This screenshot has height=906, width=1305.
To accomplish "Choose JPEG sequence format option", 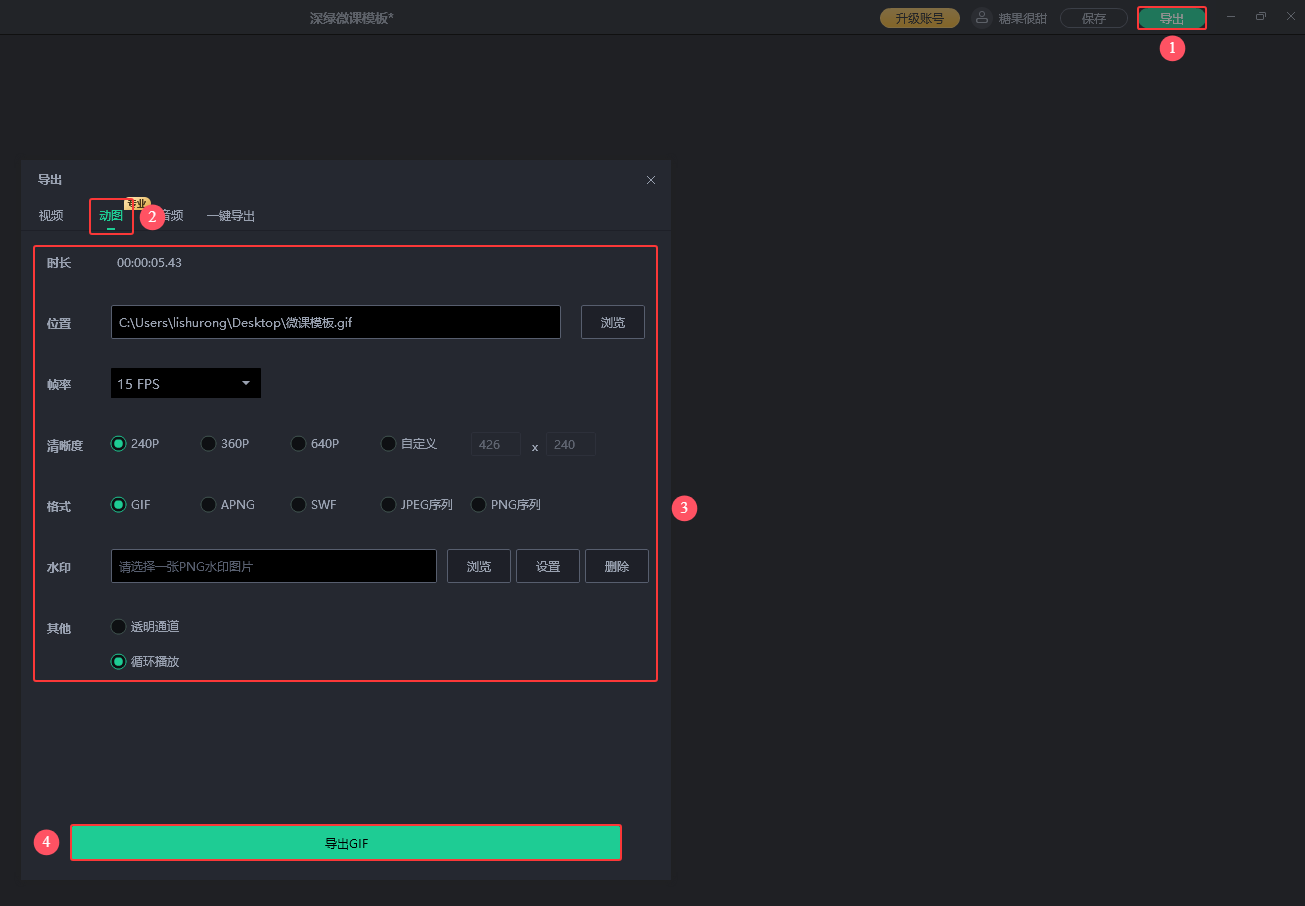I will (389, 505).
